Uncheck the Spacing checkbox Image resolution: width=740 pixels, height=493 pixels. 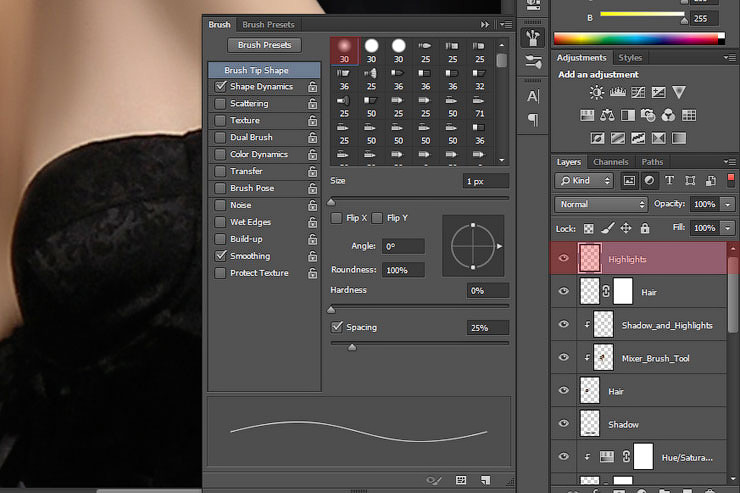pyautogui.click(x=337, y=327)
